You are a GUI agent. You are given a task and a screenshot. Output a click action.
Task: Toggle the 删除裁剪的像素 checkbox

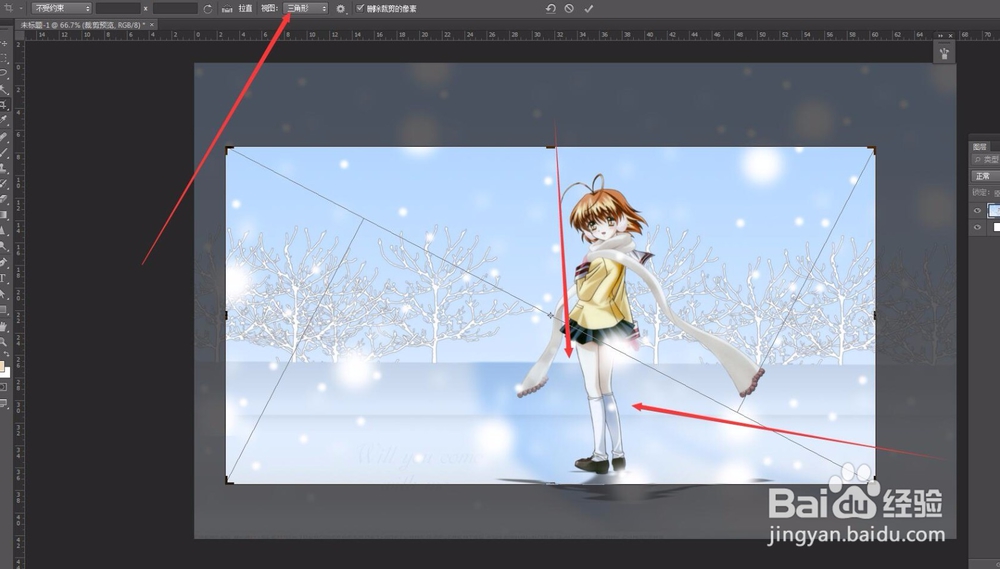pos(360,8)
